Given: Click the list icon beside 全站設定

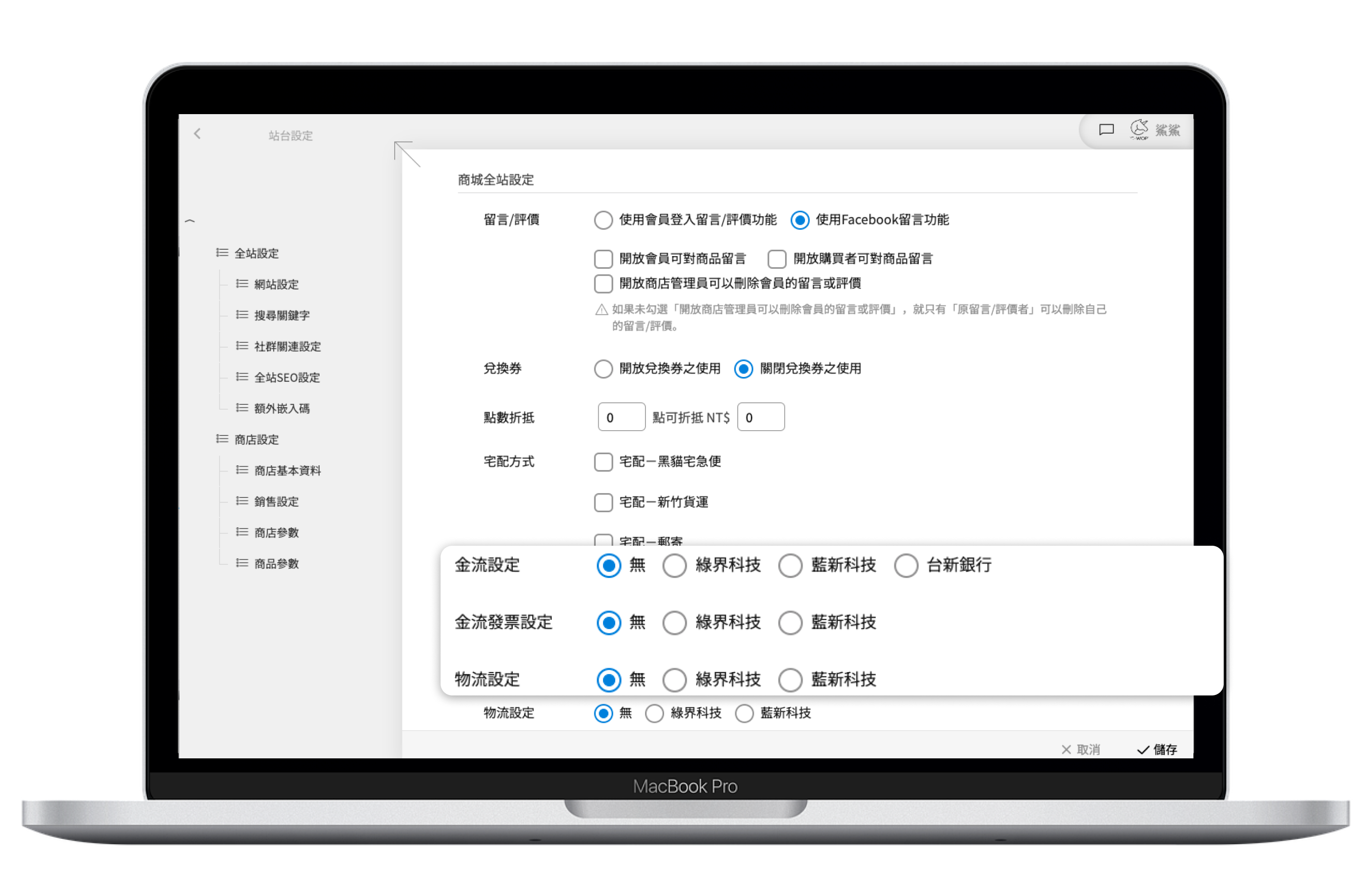Looking at the screenshot, I should pyautogui.click(x=222, y=253).
